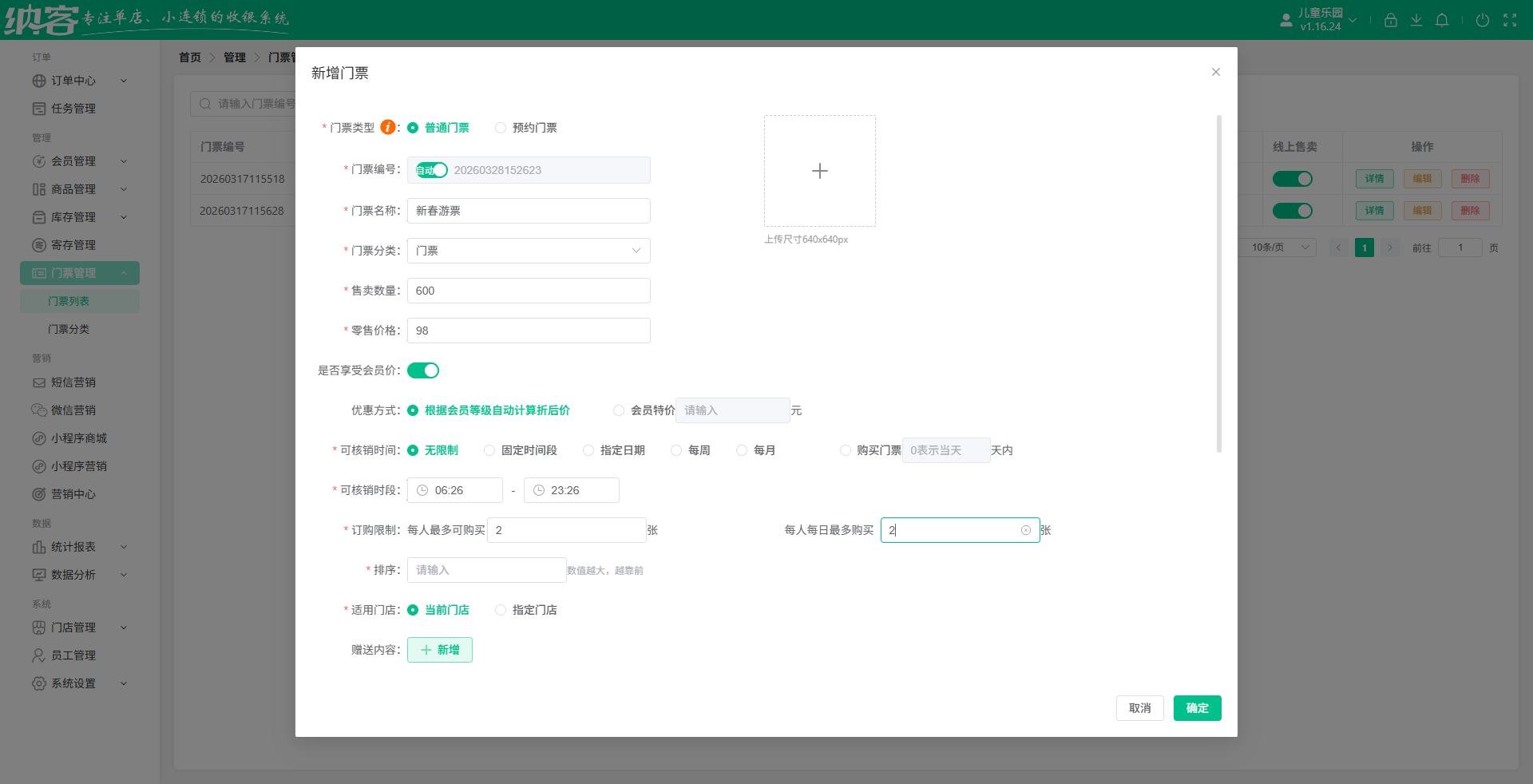Expand the 会员管理 sidebar menu

73,160
